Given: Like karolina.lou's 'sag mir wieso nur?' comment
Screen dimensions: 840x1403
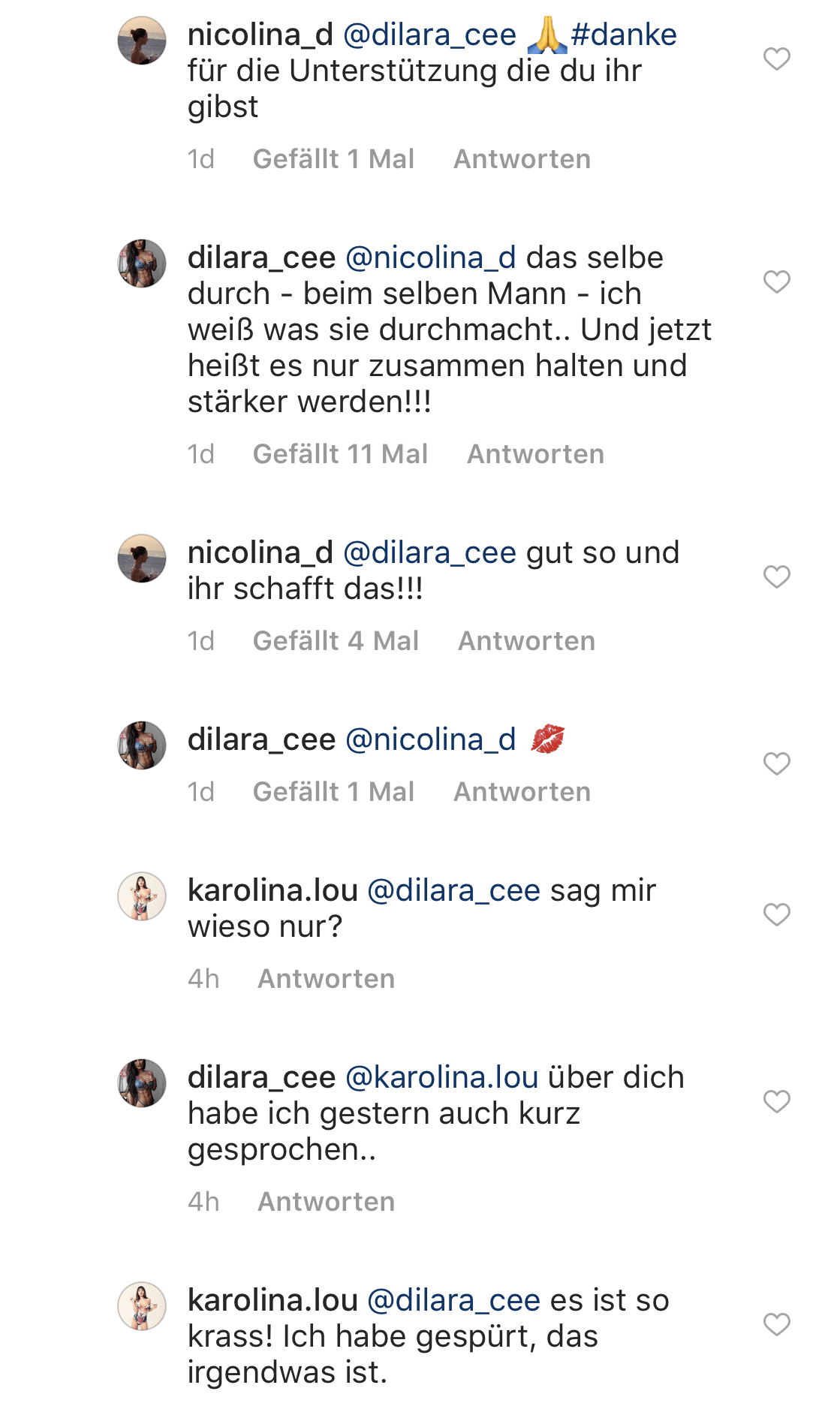Looking at the screenshot, I should [x=776, y=914].
